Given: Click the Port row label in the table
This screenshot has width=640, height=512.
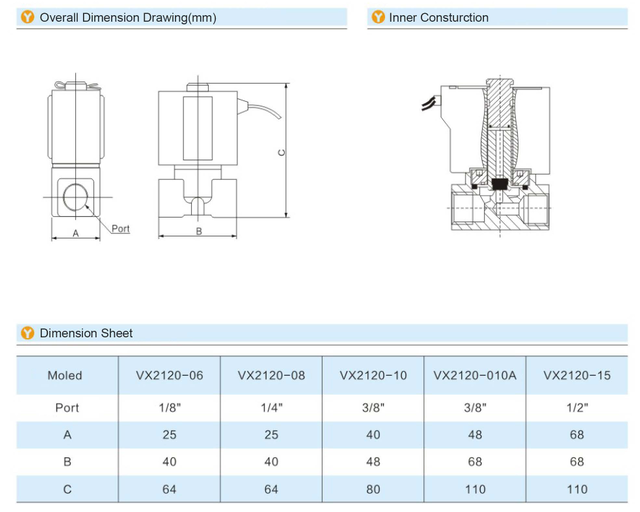Looking at the screenshot, I should click(x=67, y=407).
